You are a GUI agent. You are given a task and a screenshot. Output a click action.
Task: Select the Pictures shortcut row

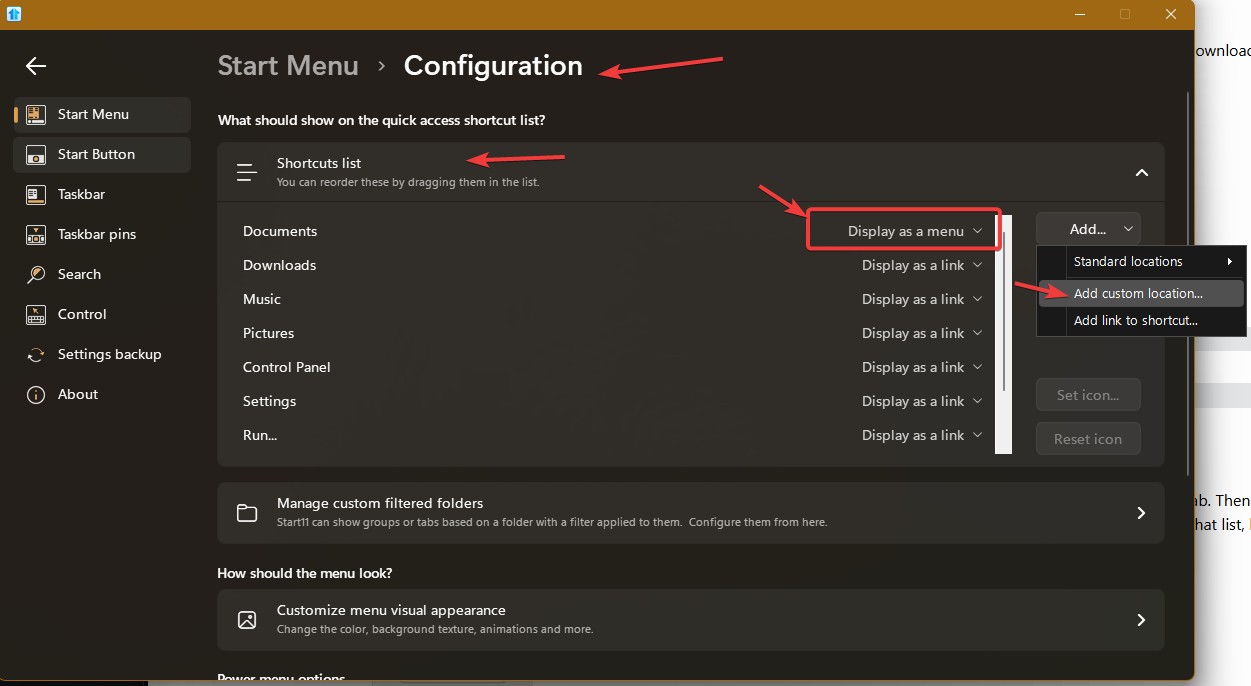[x=614, y=334]
